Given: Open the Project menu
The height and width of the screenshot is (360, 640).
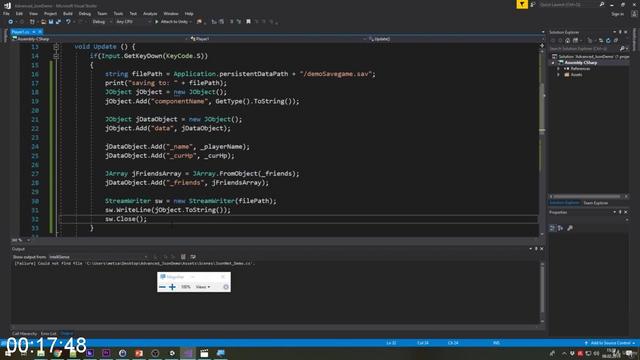Looking at the screenshot, I should coord(50,13).
